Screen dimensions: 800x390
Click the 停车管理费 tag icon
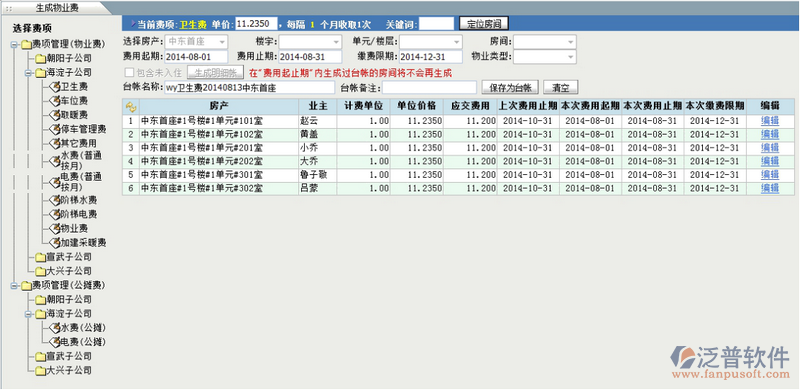[x=55, y=130]
